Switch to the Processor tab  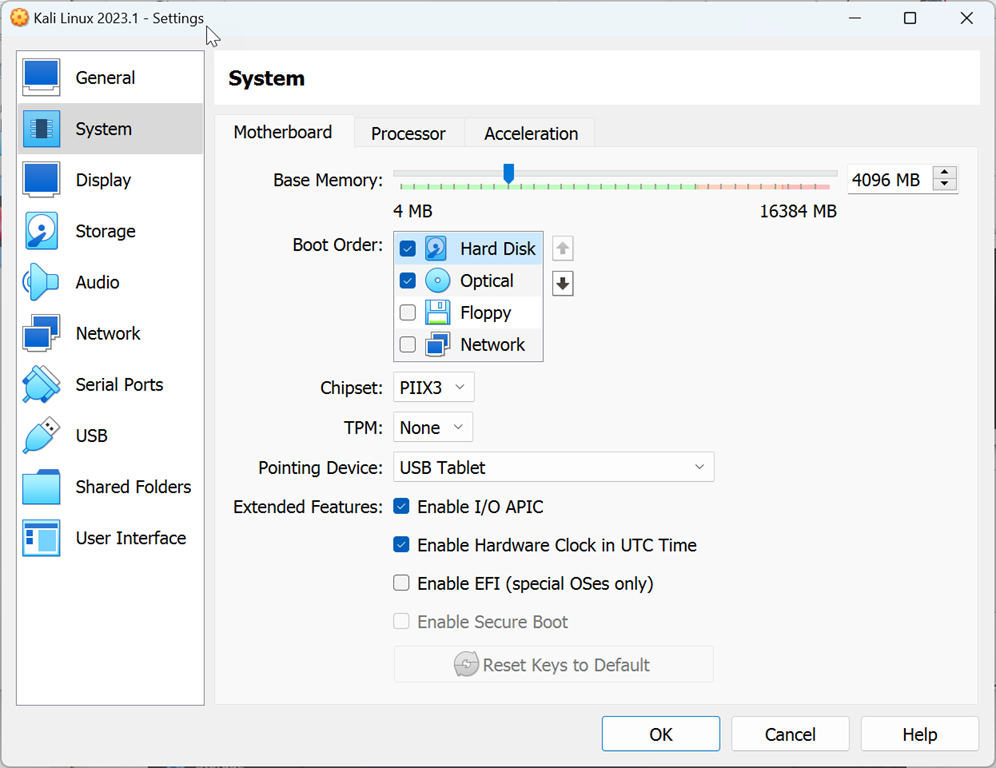tap(408, 133)
